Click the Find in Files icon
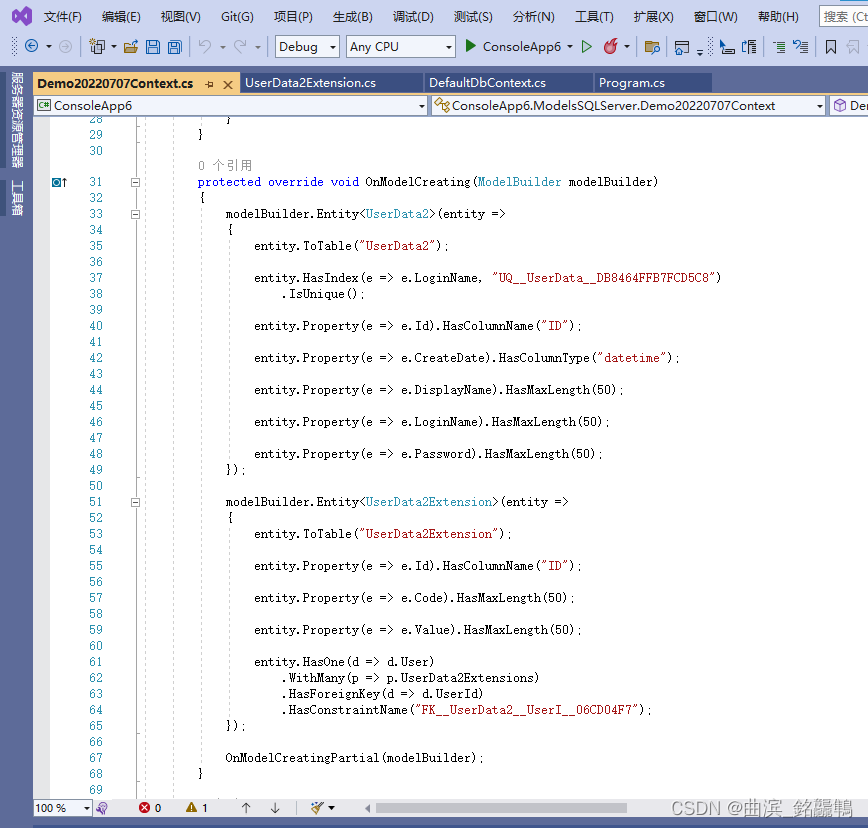Image resolution: width=868 pixels, height=828 pixels. [652, 46]
